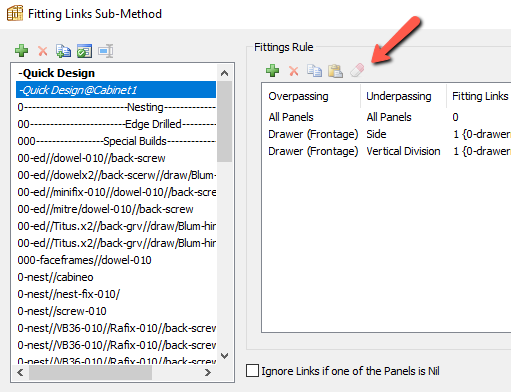Click the horizontal scrollbar left arrow

(x=20, y=372)
